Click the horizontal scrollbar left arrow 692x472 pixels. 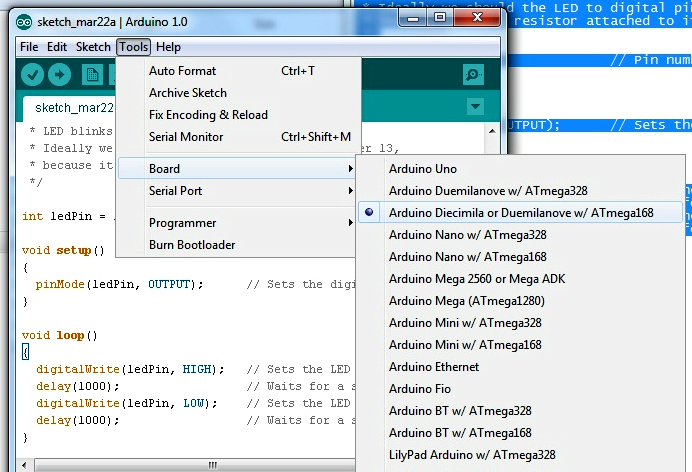[x=24, y=465]
